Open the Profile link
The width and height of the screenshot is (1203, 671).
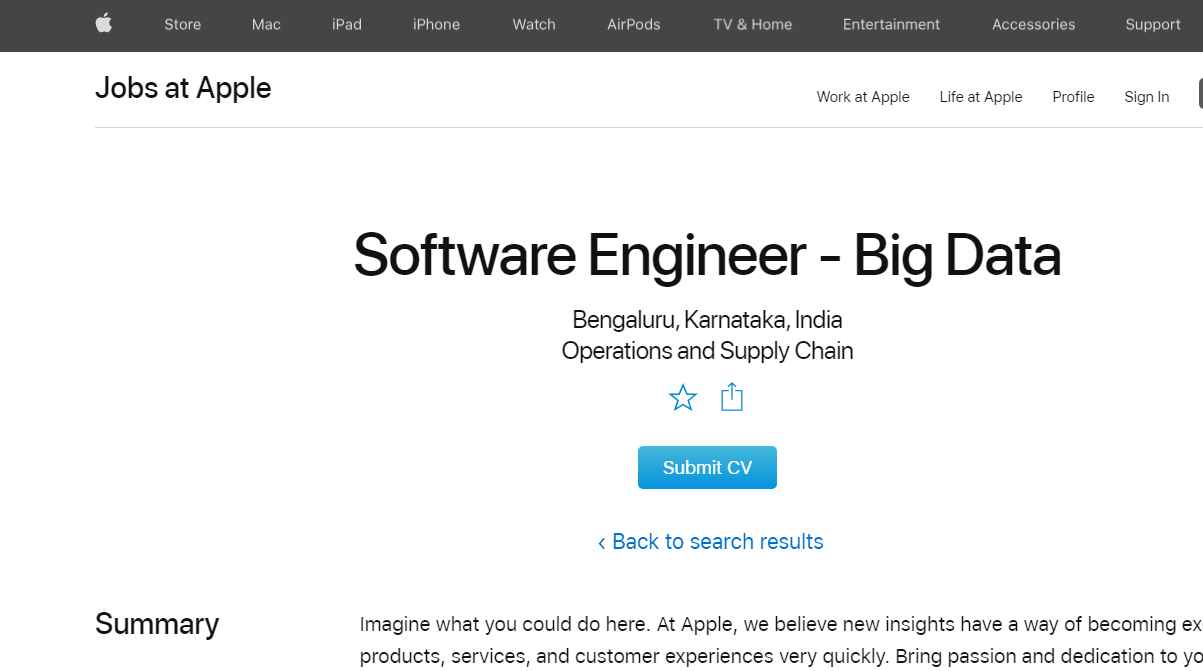[1073, 97]
